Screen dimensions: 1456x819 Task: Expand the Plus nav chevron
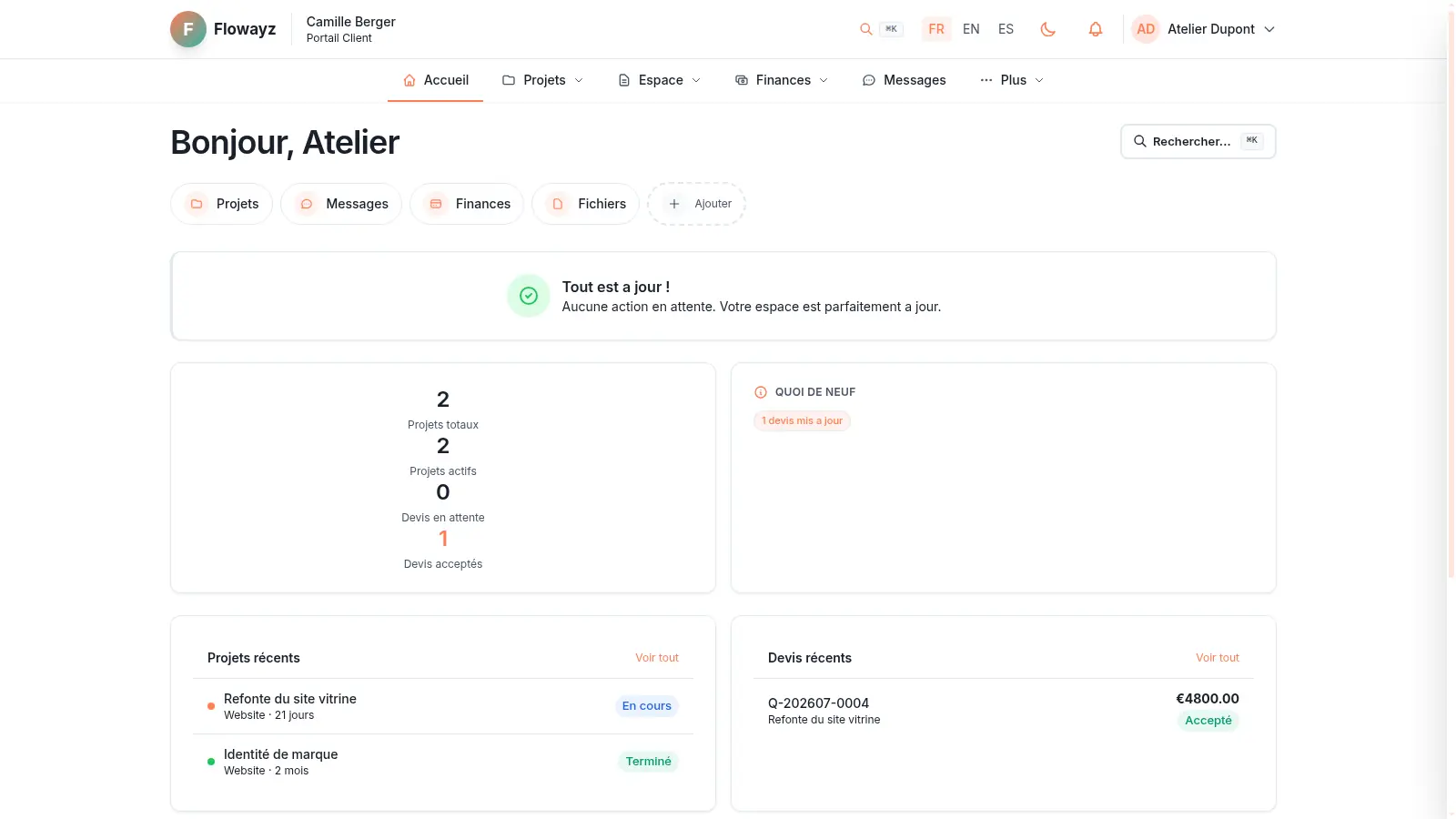click(1039, 80)
